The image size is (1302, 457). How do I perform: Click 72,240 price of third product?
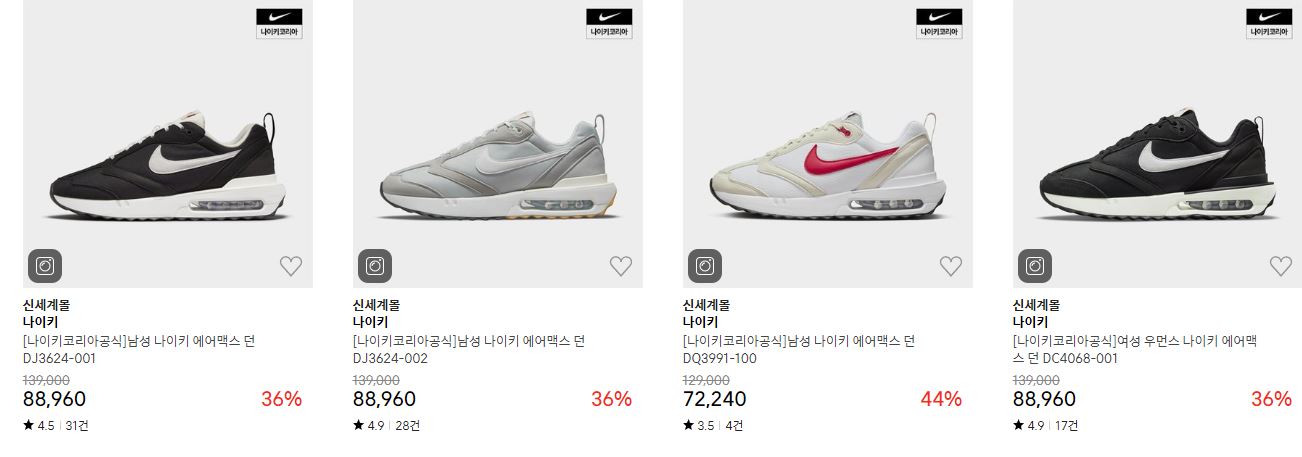point(714,399)
